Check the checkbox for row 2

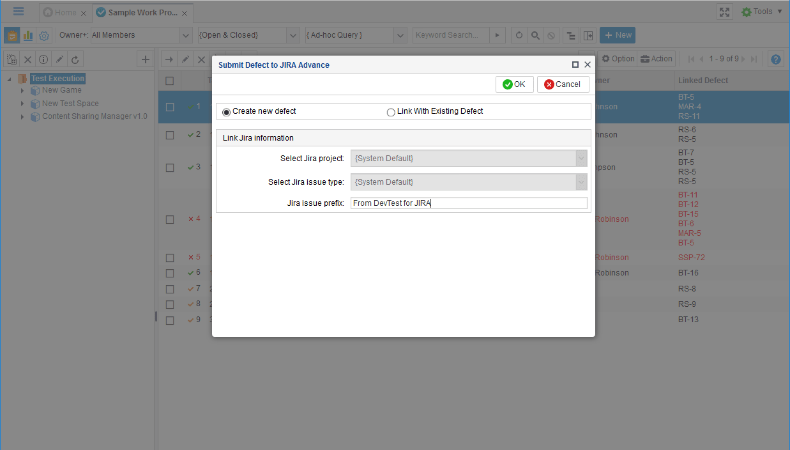(170, 135)
